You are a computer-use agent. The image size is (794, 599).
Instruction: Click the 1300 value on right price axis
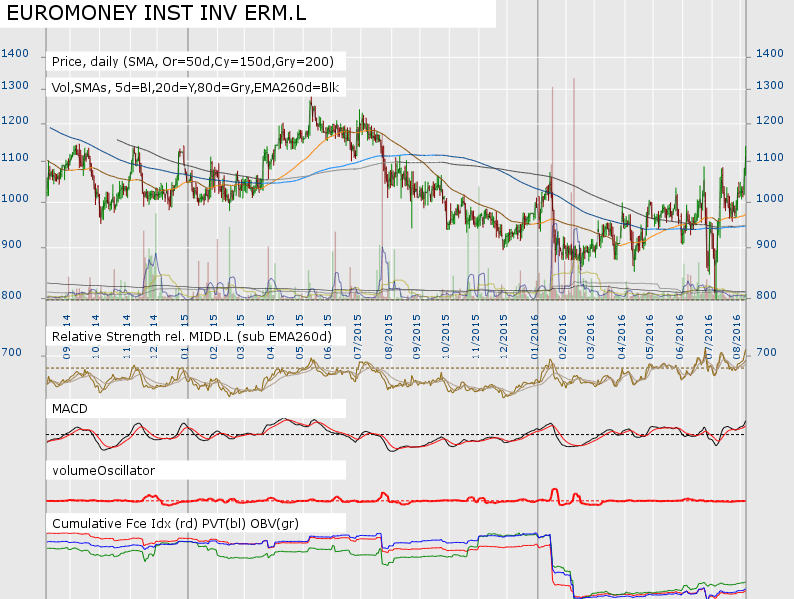tap(770, 86)
